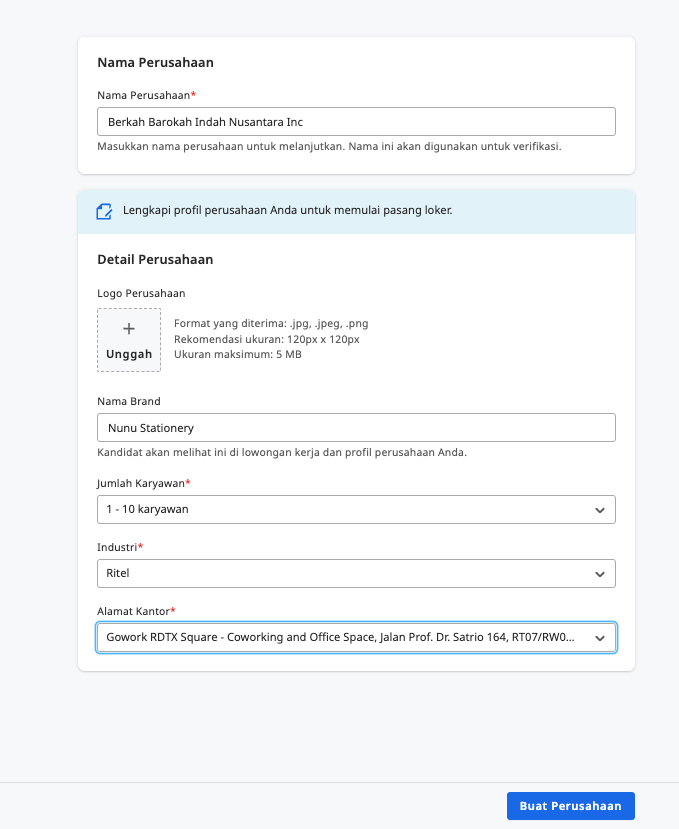Open the Alamat Kantor dropdown
The width and height of the screenshot is (679, 829).
(356, 638)
